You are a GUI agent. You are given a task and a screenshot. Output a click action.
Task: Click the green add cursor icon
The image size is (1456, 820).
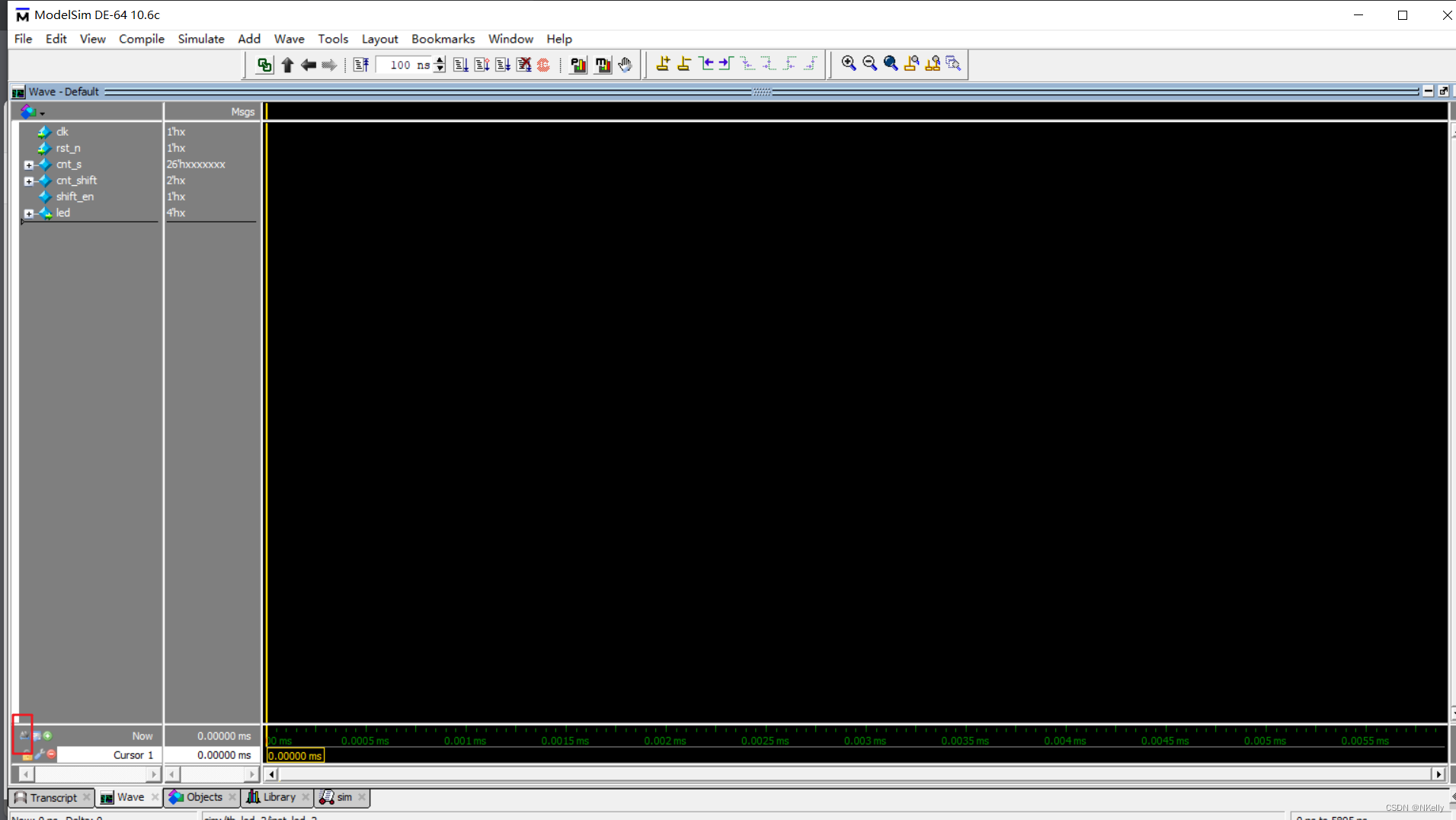48,736
